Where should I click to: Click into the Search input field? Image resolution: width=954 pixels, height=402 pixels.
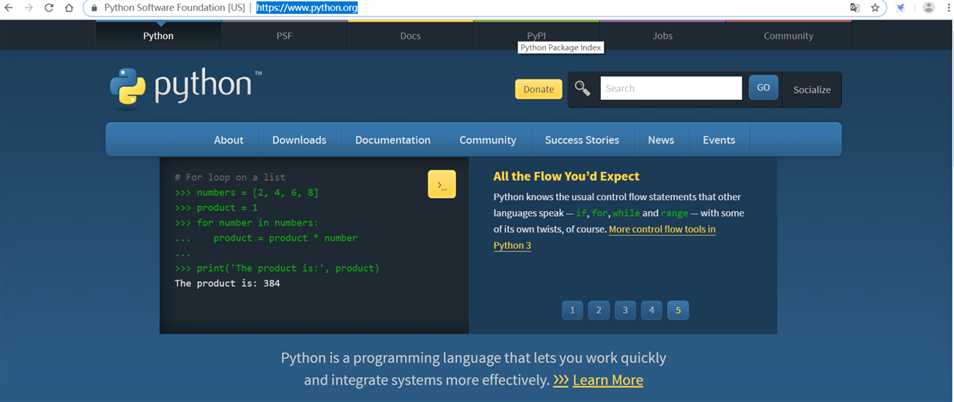pos(670,89)
